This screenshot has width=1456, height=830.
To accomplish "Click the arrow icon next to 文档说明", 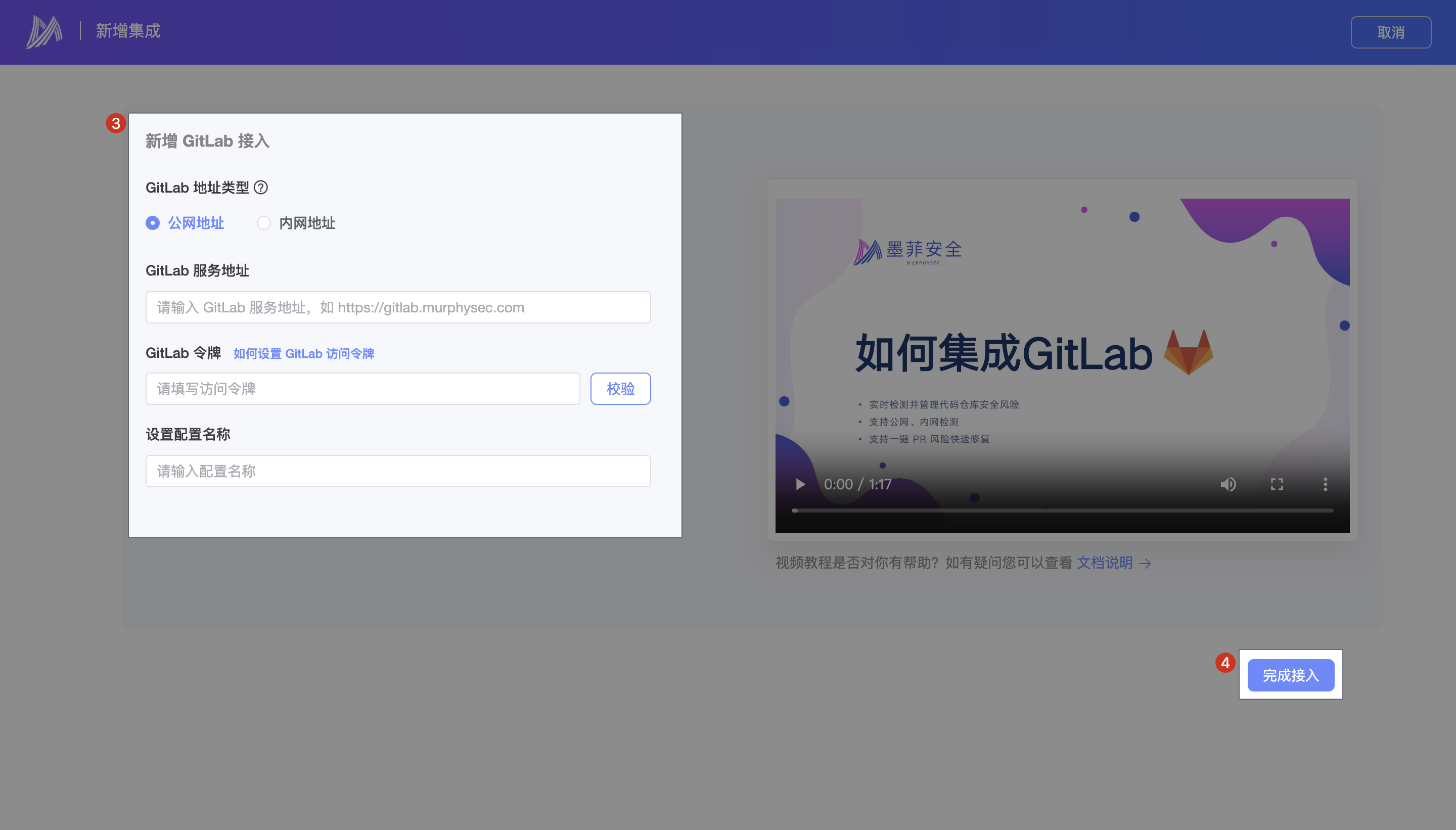I will 1145,564.
